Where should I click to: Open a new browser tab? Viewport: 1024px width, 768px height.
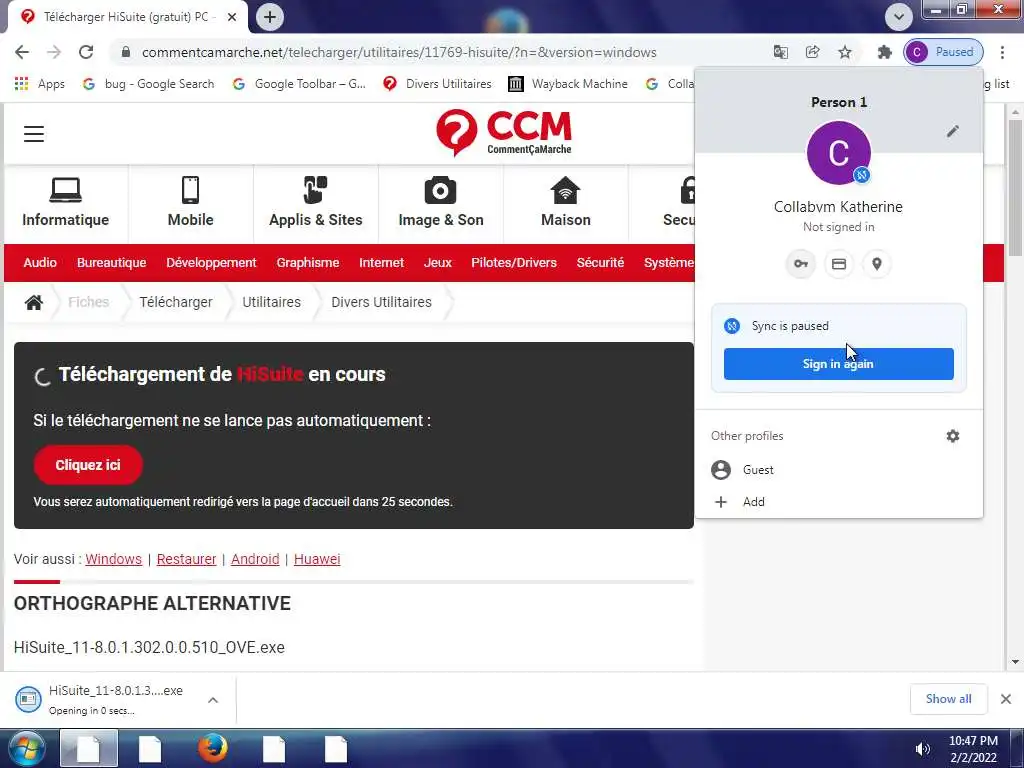(x=270, y=17)
